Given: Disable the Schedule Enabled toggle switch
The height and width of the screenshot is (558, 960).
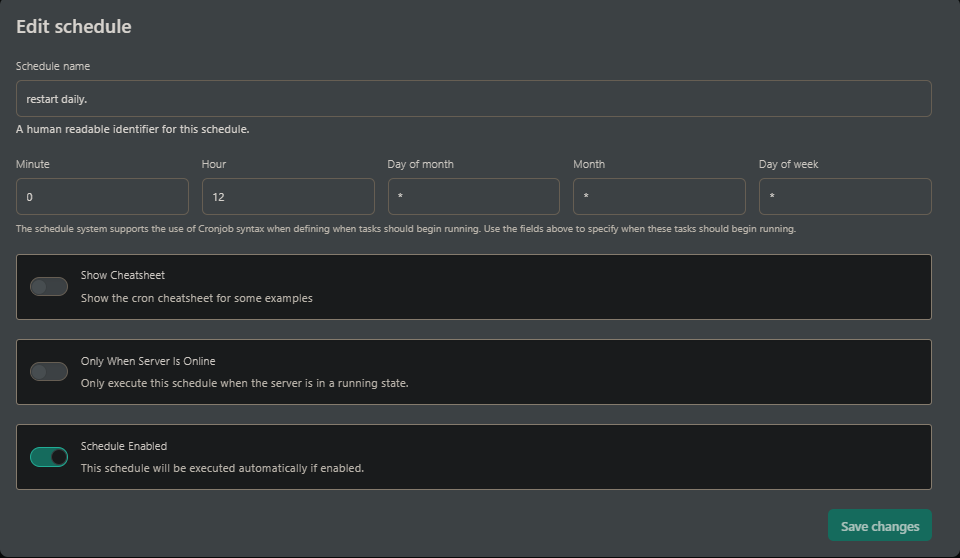Looking at the screenshot, I should point(49,457).
